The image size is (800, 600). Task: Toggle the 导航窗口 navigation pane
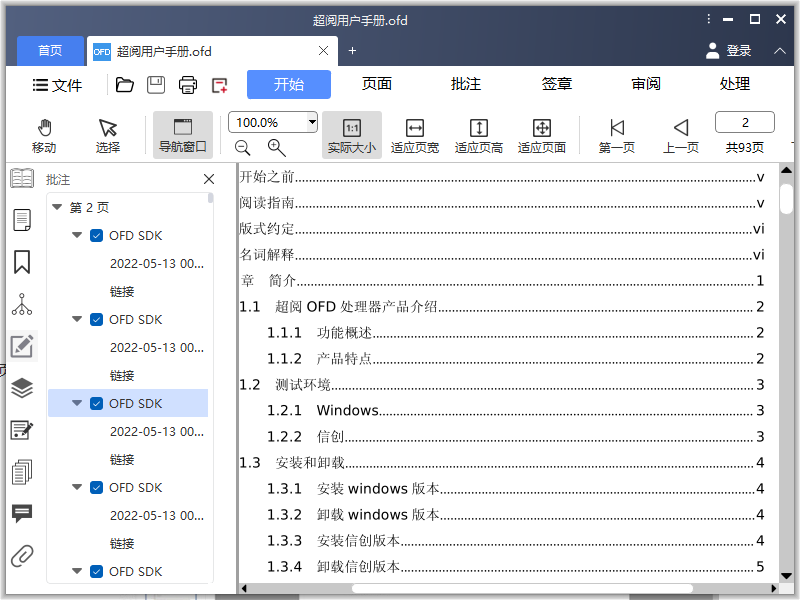click(183, 135)
